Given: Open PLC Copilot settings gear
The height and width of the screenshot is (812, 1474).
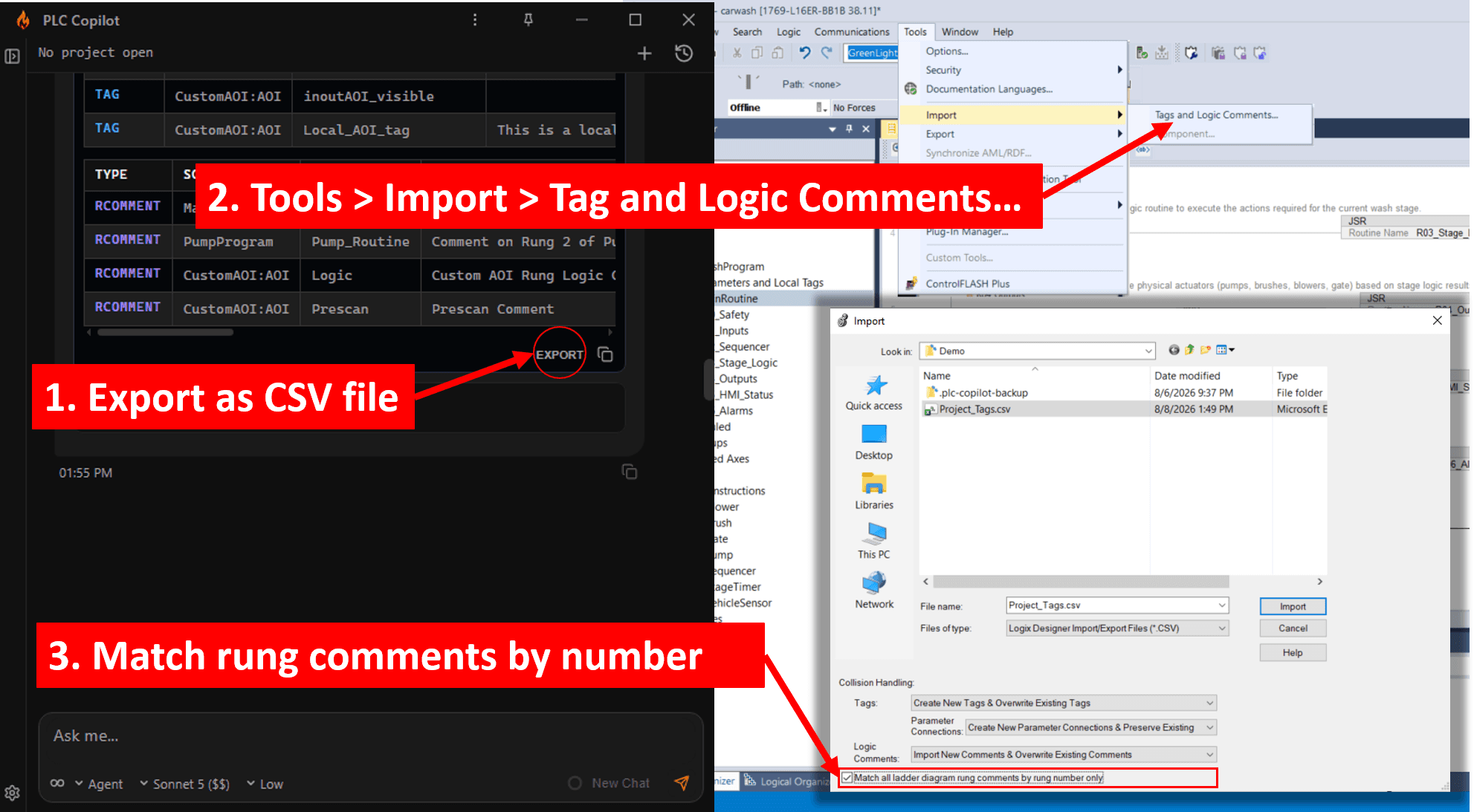Looking at the screenshot, I should (12, 793).
